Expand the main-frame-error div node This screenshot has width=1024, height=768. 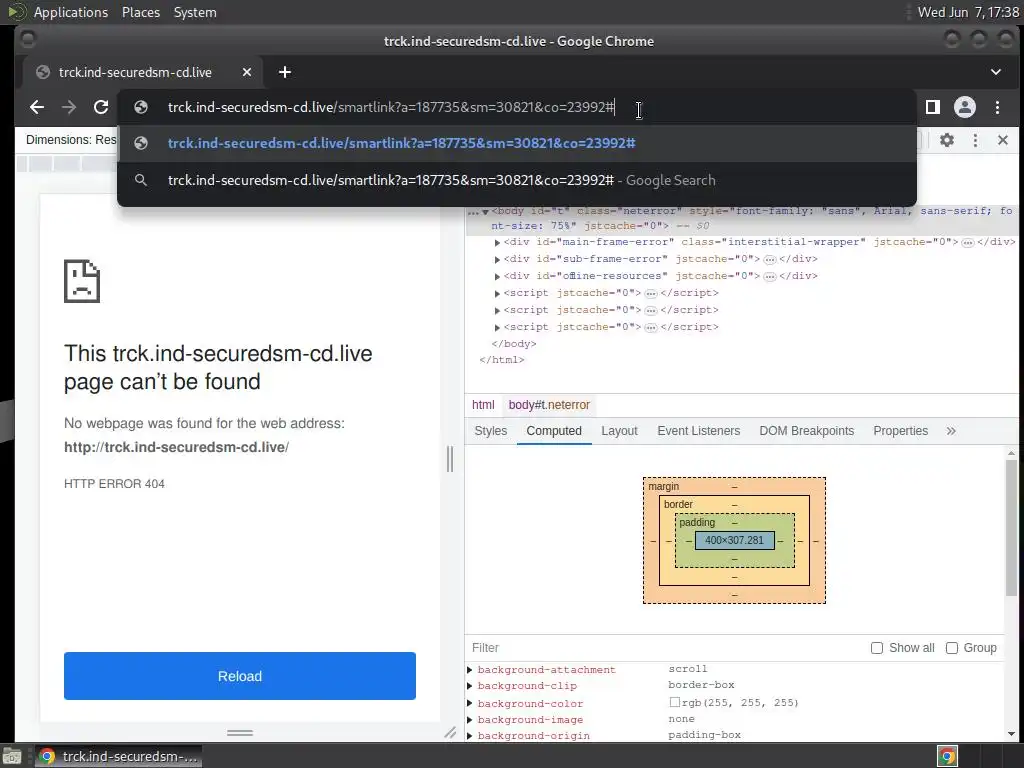498,242
